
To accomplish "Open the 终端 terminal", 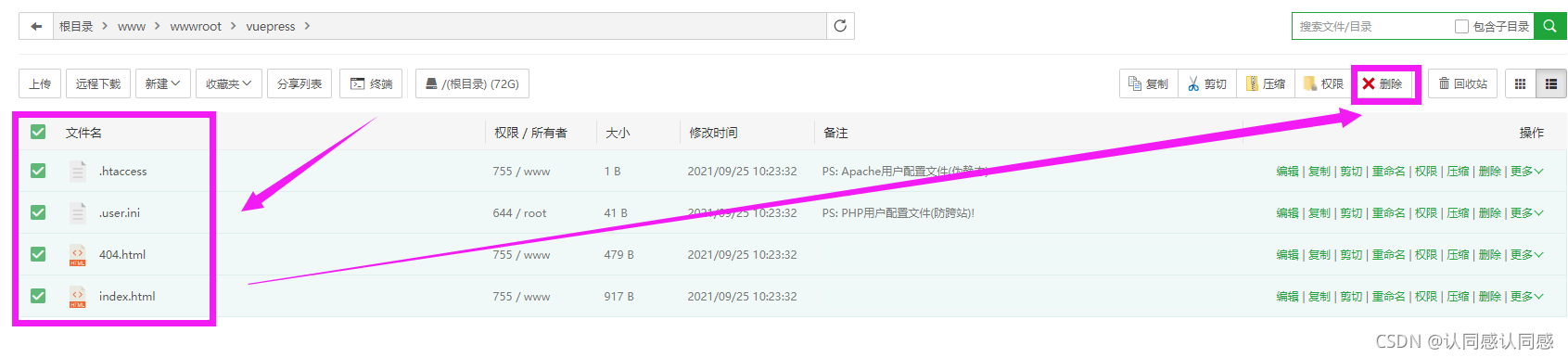I will coord(371,83).
